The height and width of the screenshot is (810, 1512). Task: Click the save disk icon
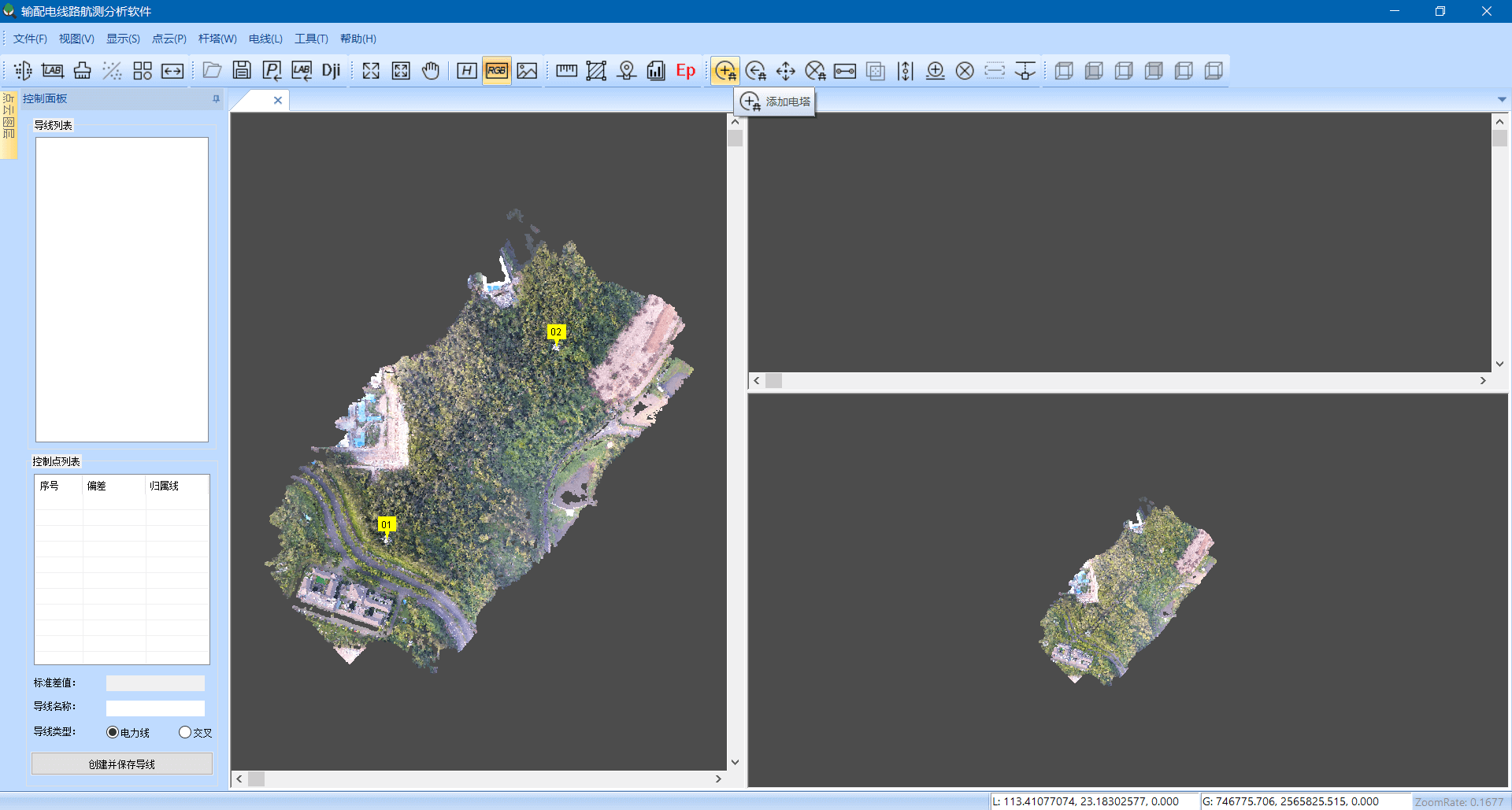[242, 71]
